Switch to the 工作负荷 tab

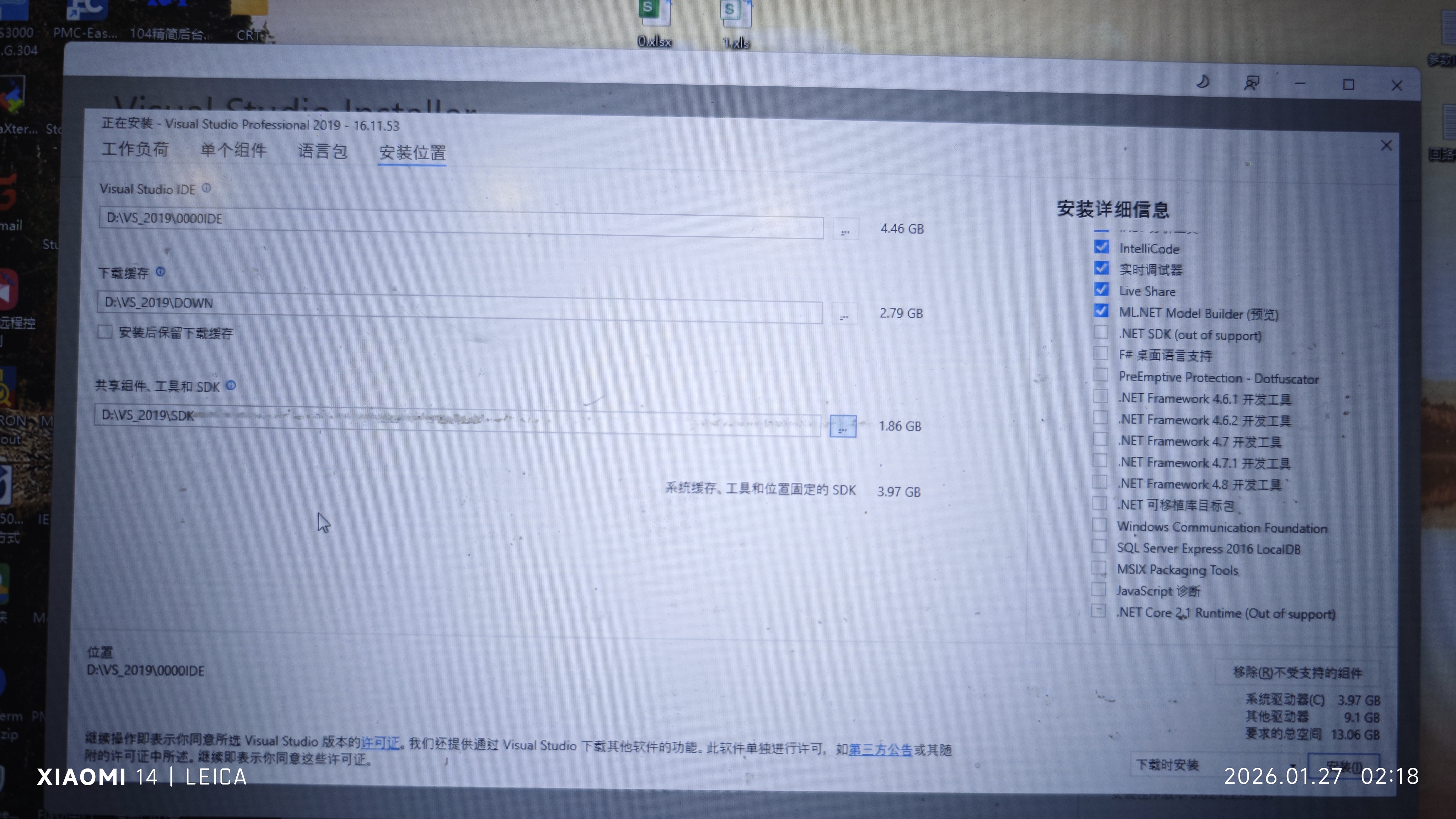pyautogui.click(x=135, y=149)
